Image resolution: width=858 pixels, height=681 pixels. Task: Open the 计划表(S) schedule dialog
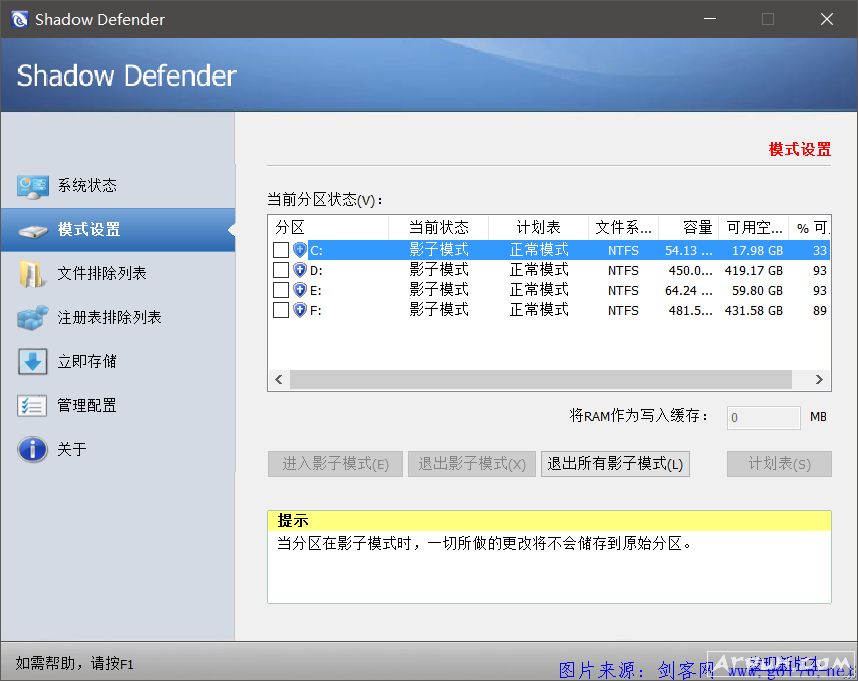(x=778, y=464)
